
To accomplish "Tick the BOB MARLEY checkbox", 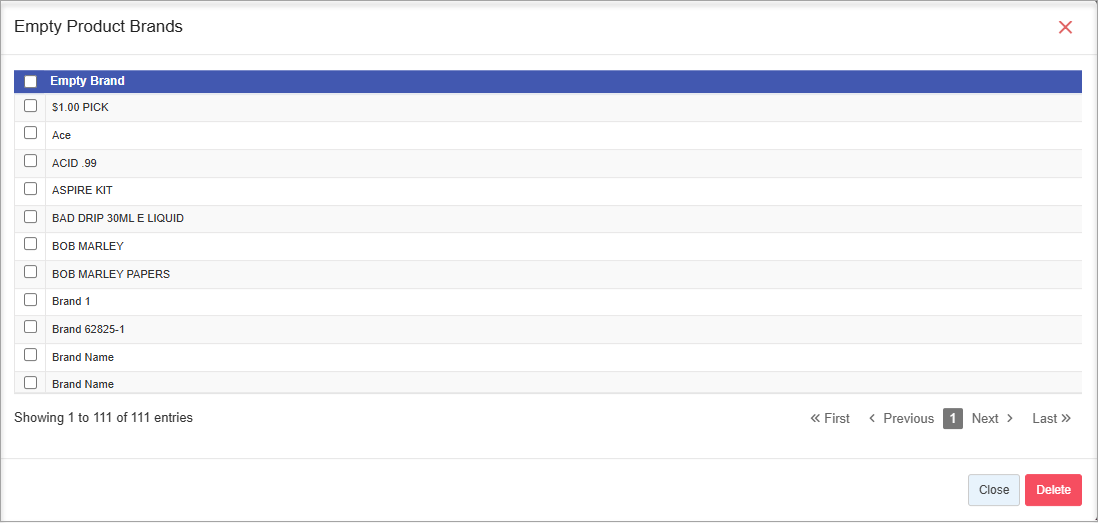I will pyautogui.click(x=30, y=244).
